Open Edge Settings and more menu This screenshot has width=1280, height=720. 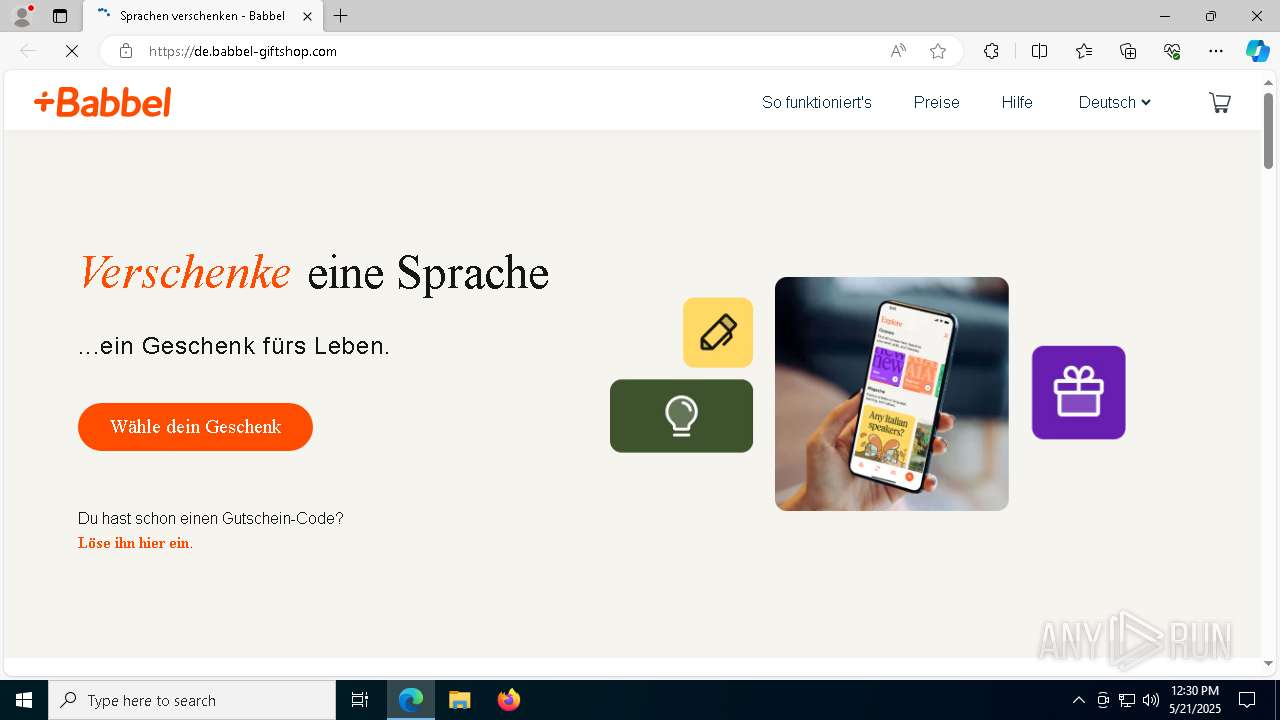1216,51
